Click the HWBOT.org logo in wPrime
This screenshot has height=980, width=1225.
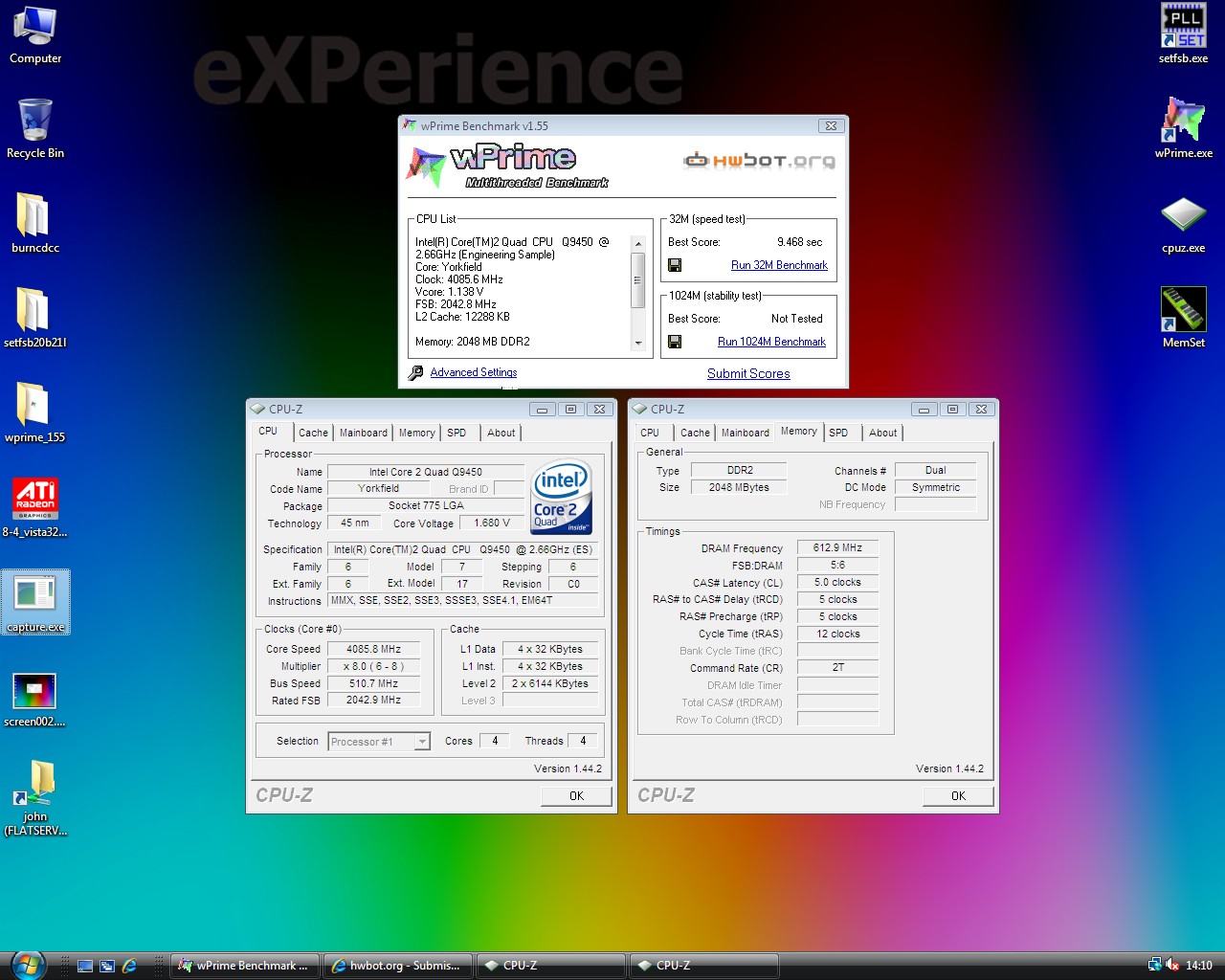click(x=760, y=160)
